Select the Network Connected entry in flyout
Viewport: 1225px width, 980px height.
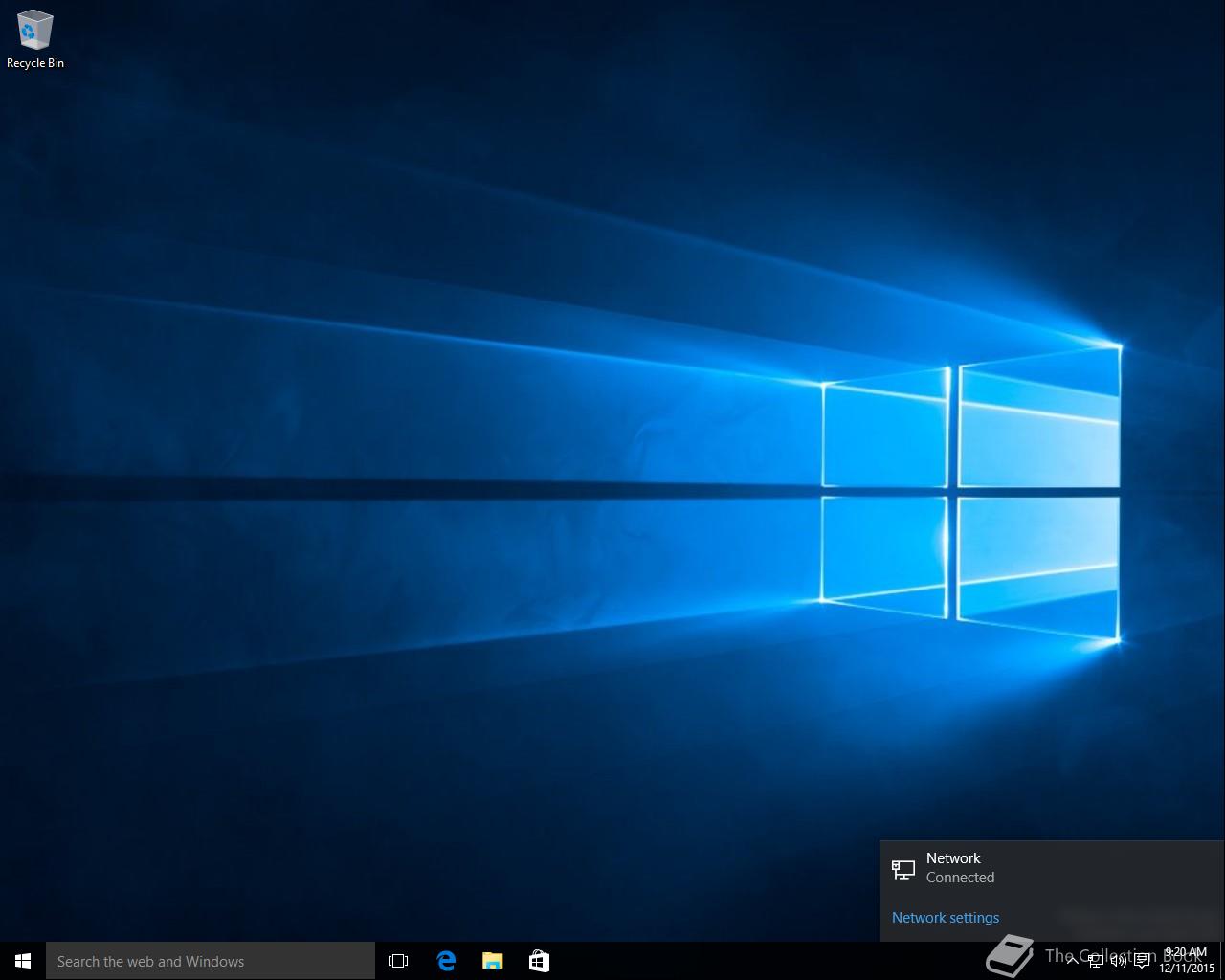[1052, 868]
